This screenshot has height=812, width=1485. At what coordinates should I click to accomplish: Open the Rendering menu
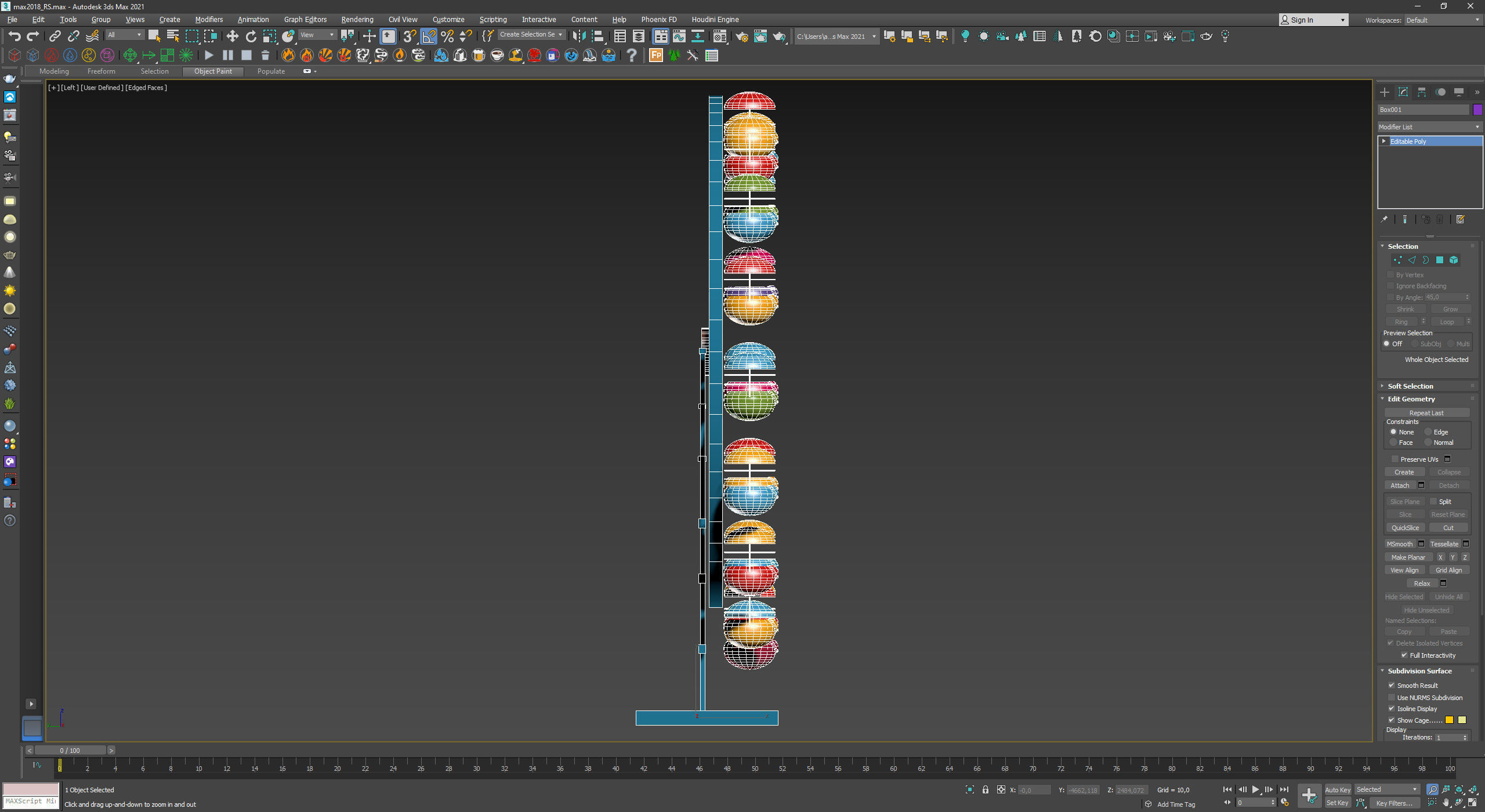pyautogui.click(x=357, y=20)
